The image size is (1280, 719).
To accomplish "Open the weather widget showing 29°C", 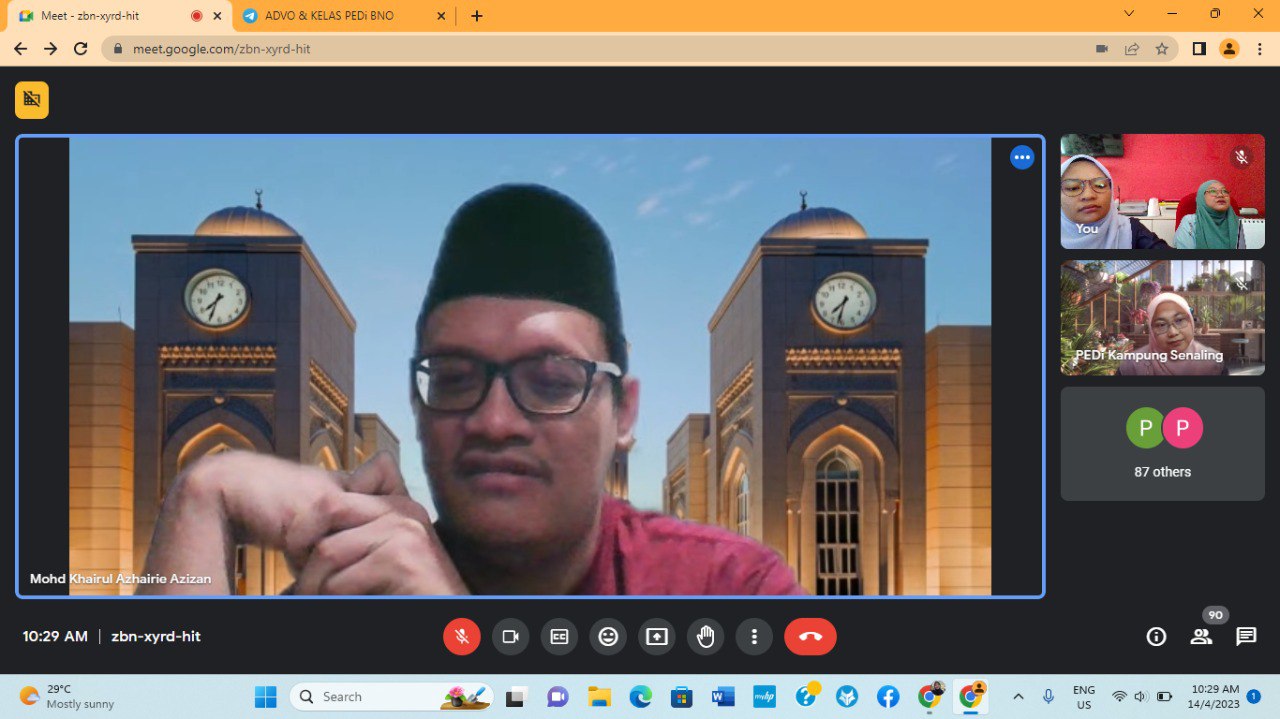I will [x=68, y=697].
